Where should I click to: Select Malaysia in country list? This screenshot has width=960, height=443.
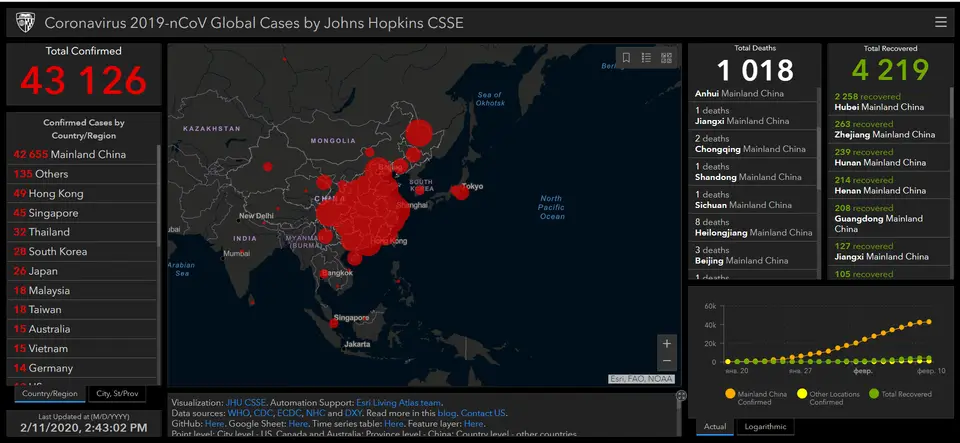coord(82,291)
